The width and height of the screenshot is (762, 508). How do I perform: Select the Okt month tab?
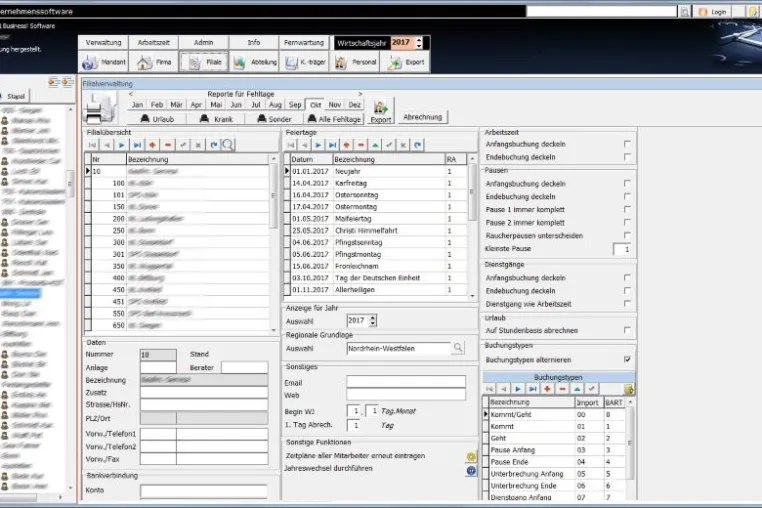315,105
